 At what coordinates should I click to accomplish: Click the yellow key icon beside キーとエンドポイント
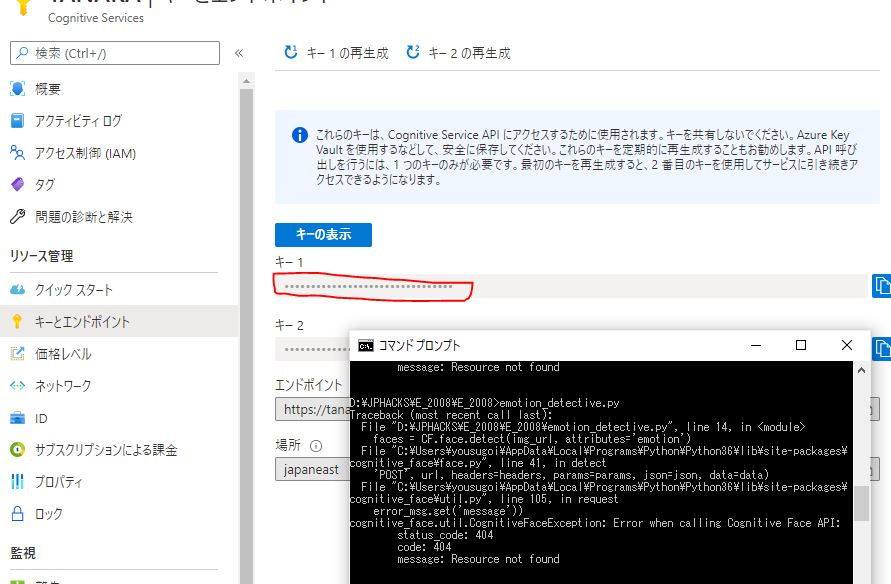click(17, 322)
